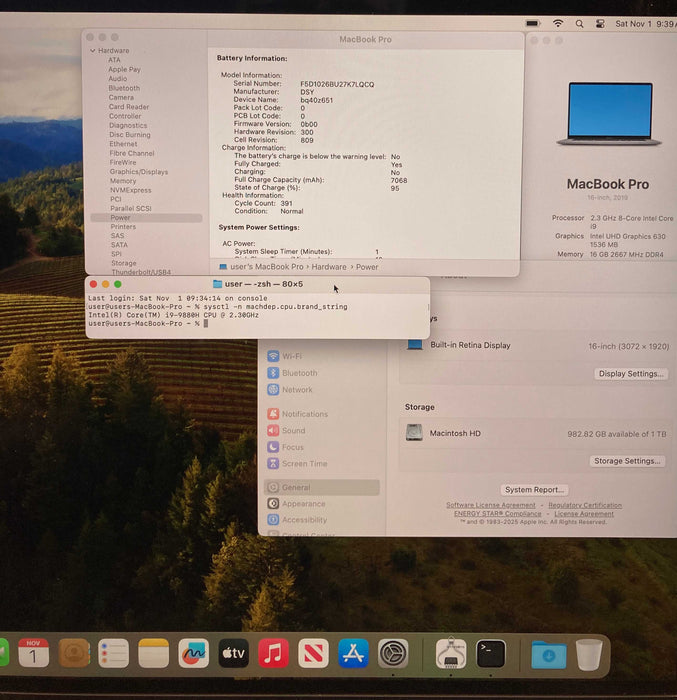Select Storage in System Information sidebar
677x700 pixels.
pos(124,263)
